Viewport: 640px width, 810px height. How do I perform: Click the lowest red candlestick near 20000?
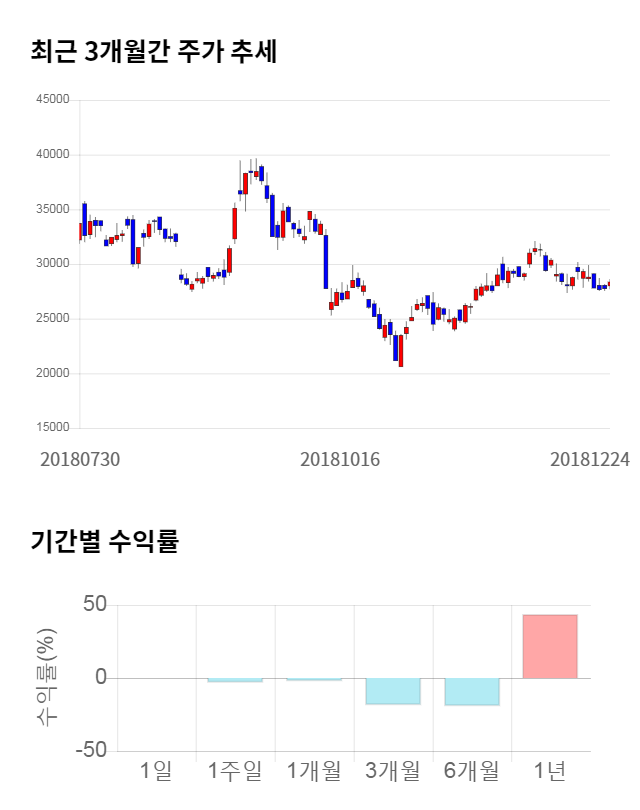point(401,351)
